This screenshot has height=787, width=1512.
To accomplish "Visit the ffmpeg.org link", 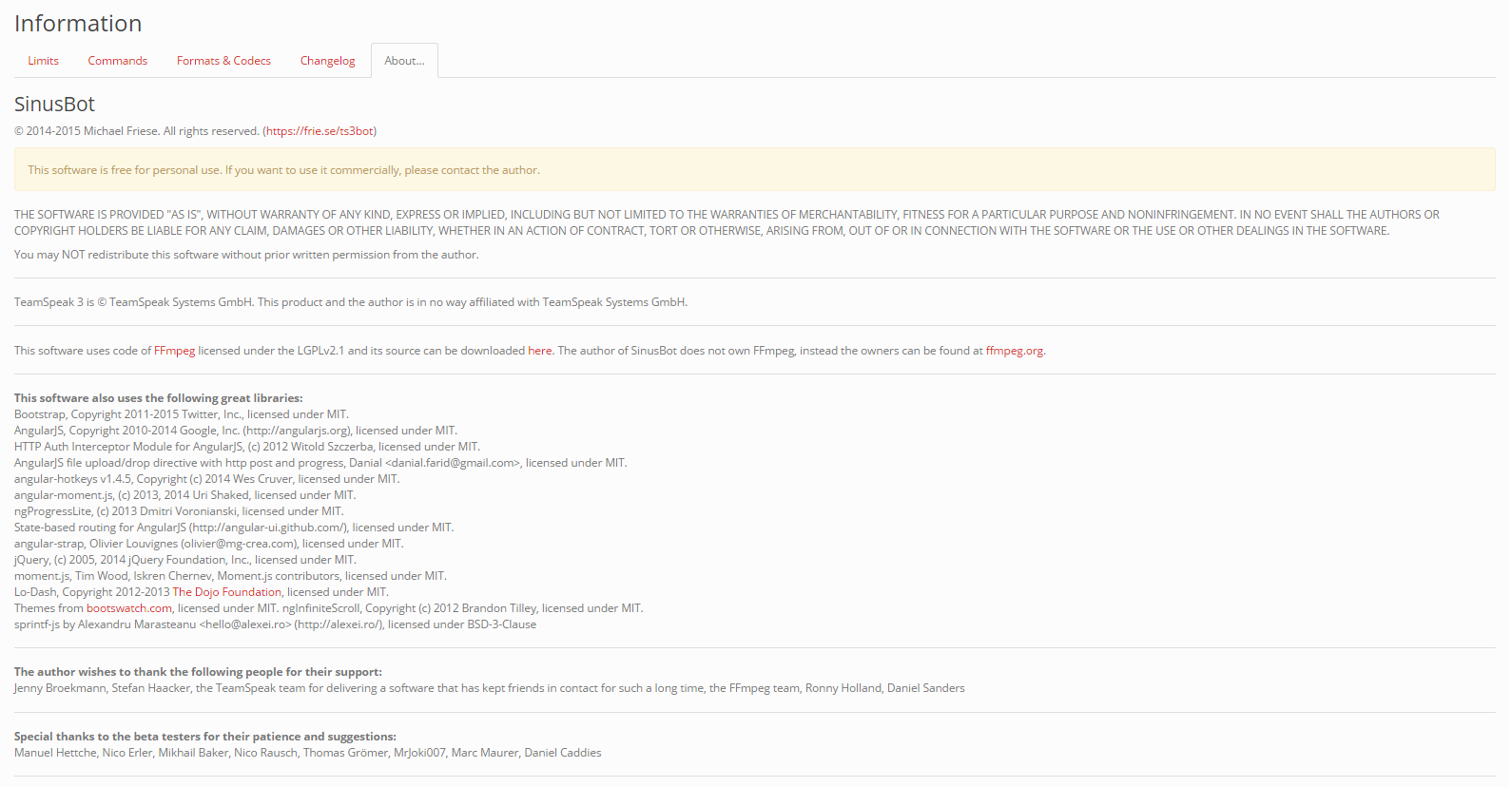I will [1014, 351].
